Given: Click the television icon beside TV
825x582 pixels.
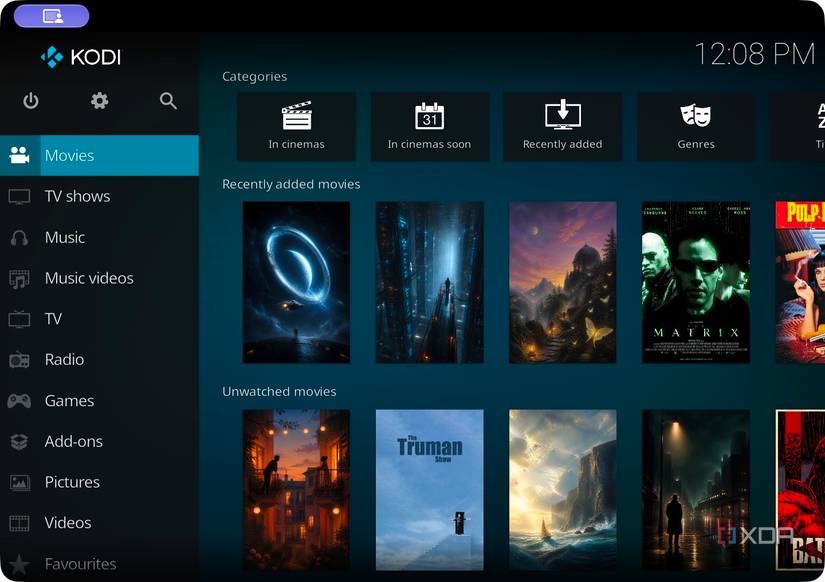Looking at the screenshot, I should click(19, 319).
